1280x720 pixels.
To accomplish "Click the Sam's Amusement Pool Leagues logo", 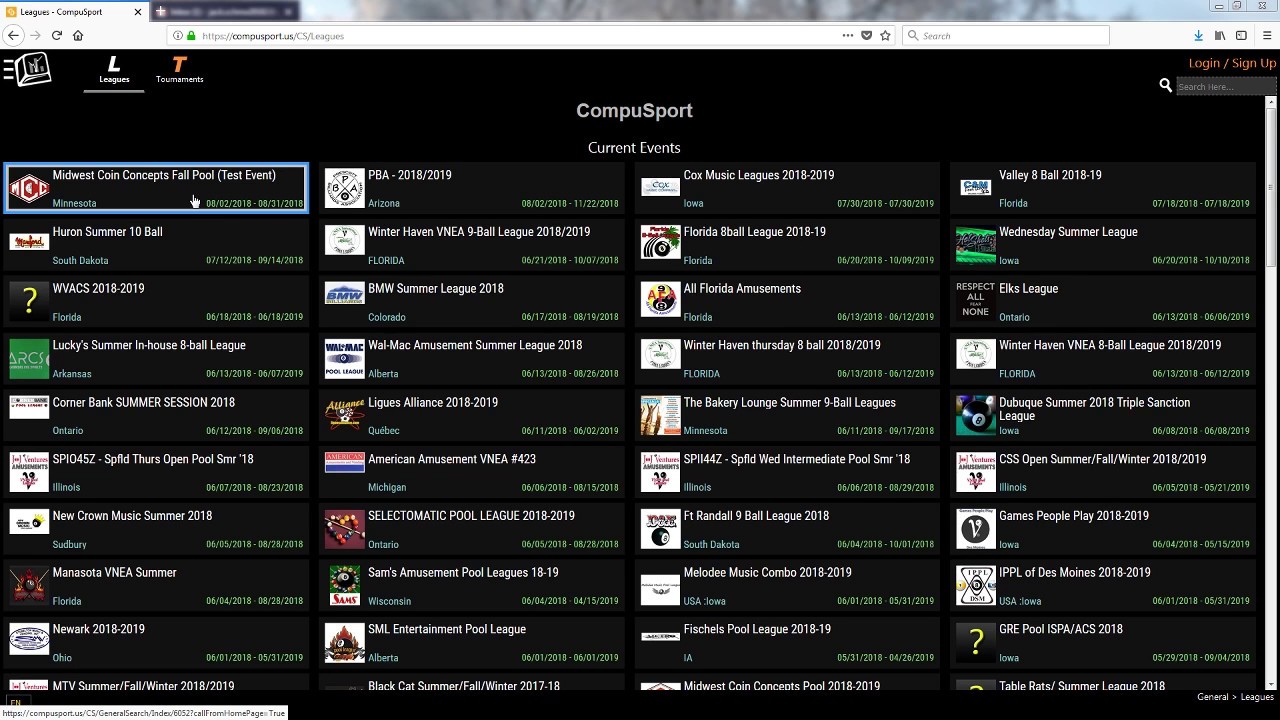I will (345, 586).
